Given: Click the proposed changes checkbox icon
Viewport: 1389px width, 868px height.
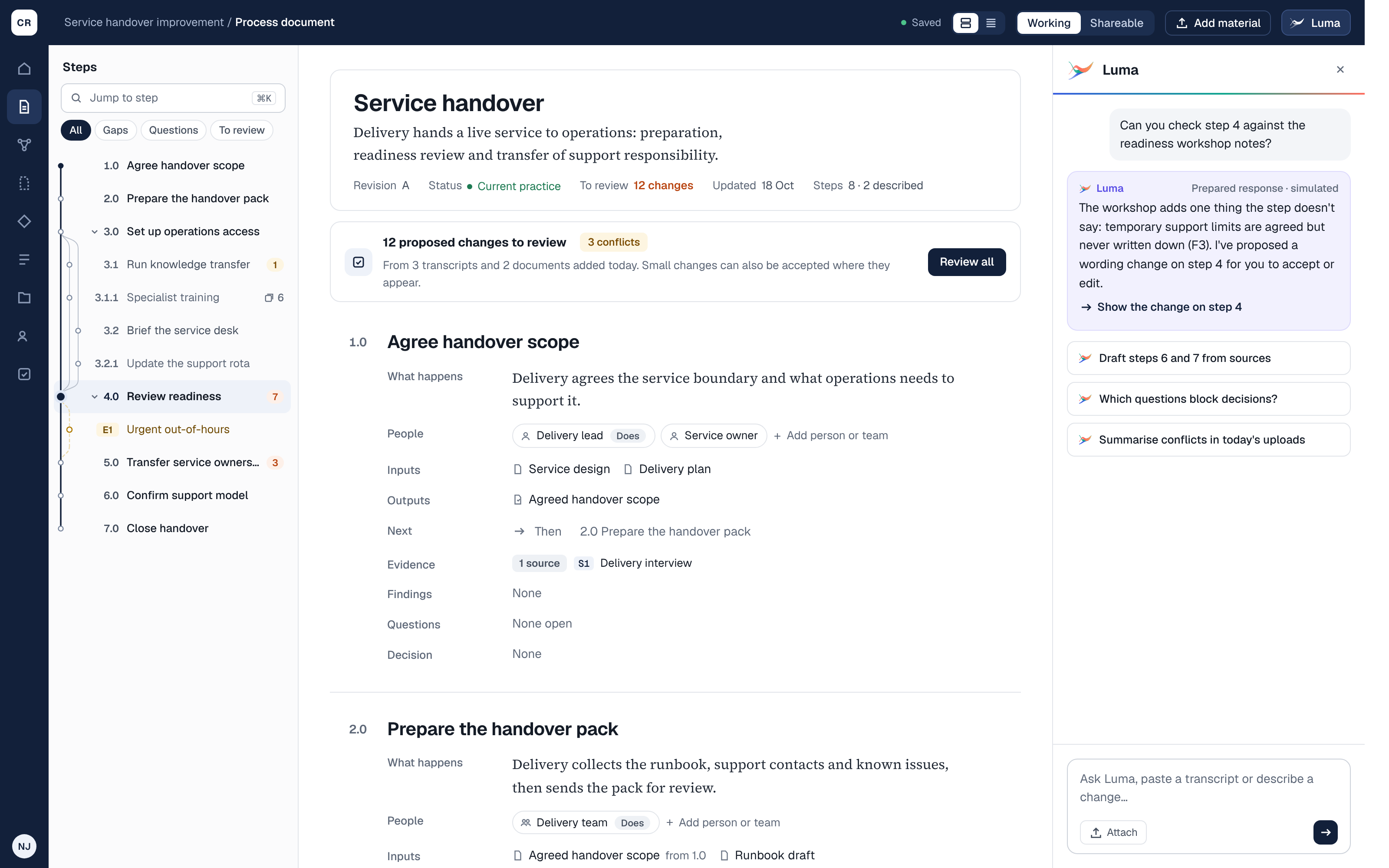Looking at the screenshot, I should click(x=359, y=262).
